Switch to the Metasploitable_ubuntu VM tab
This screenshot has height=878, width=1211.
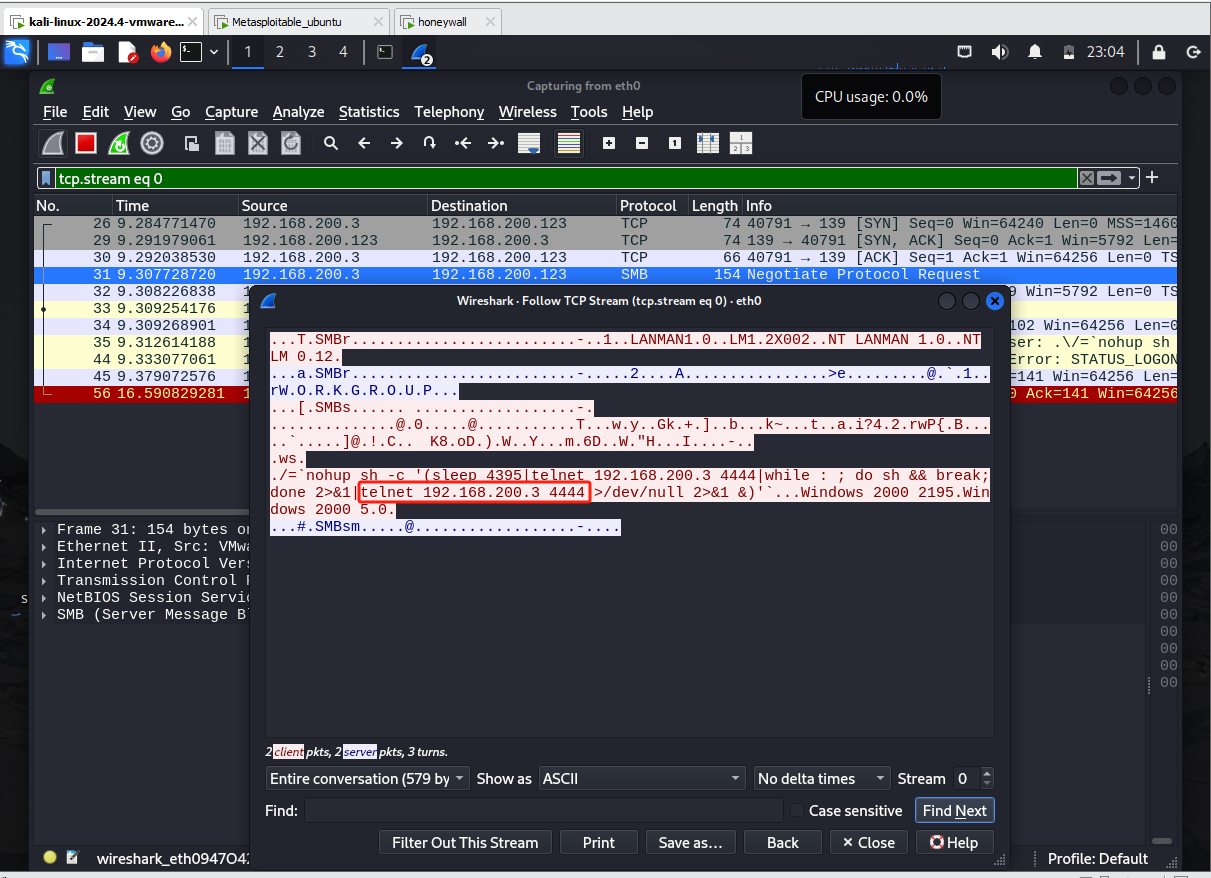coord(299,22)
